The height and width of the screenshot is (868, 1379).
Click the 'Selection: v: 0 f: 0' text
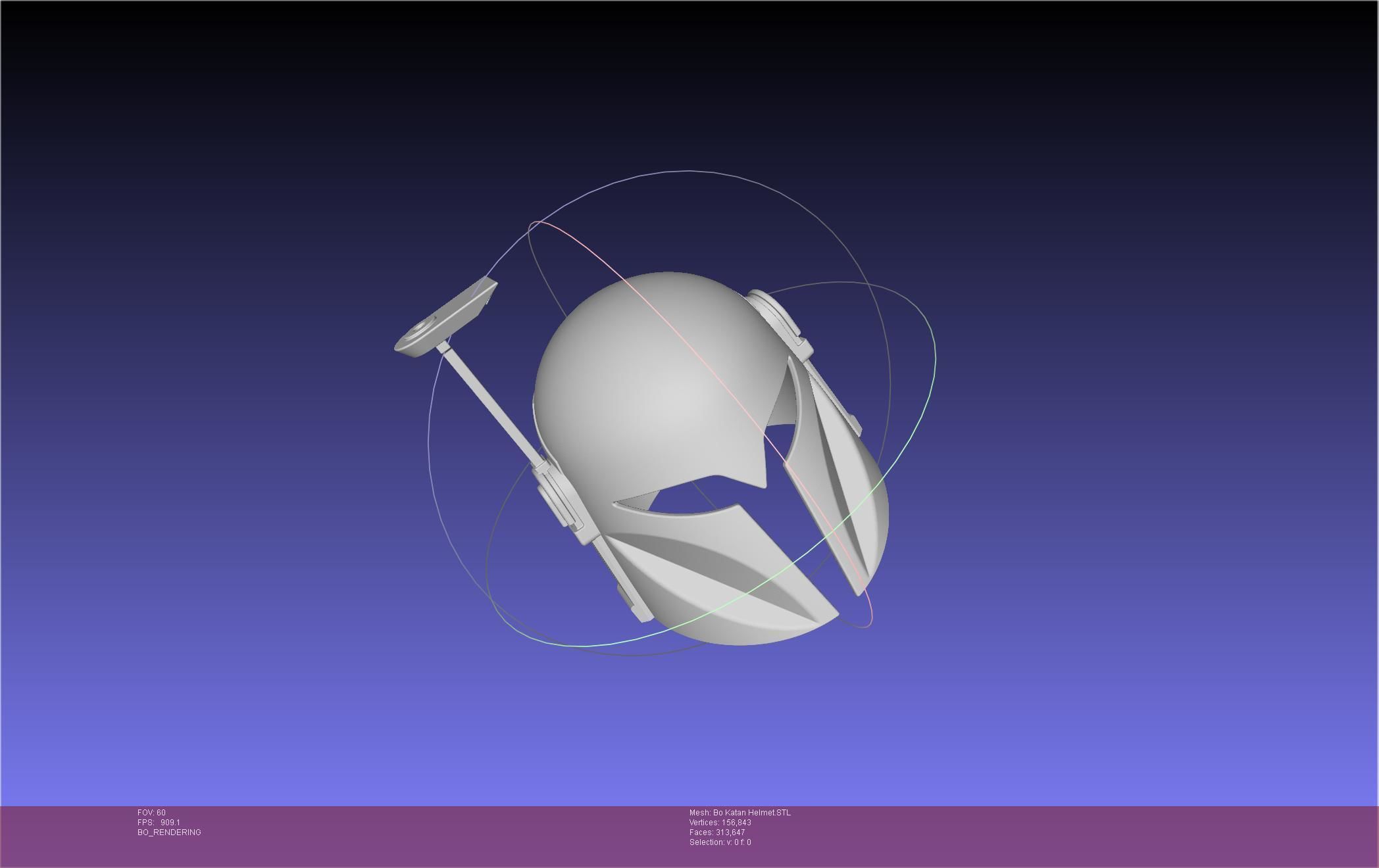tap(720, 842)
